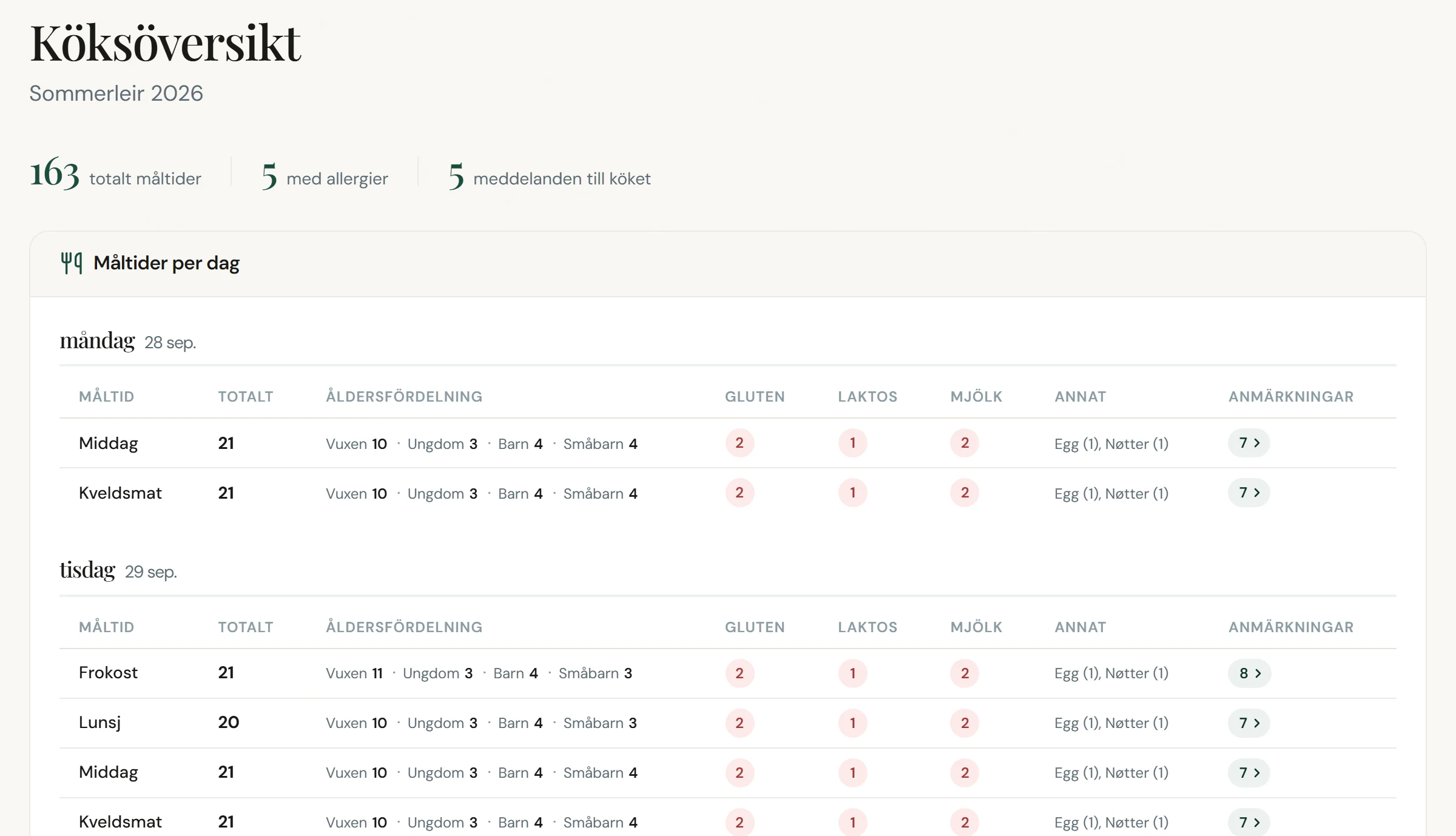
Task: Click the MJÖLK column header in Monday table
Action: (976, 397)
